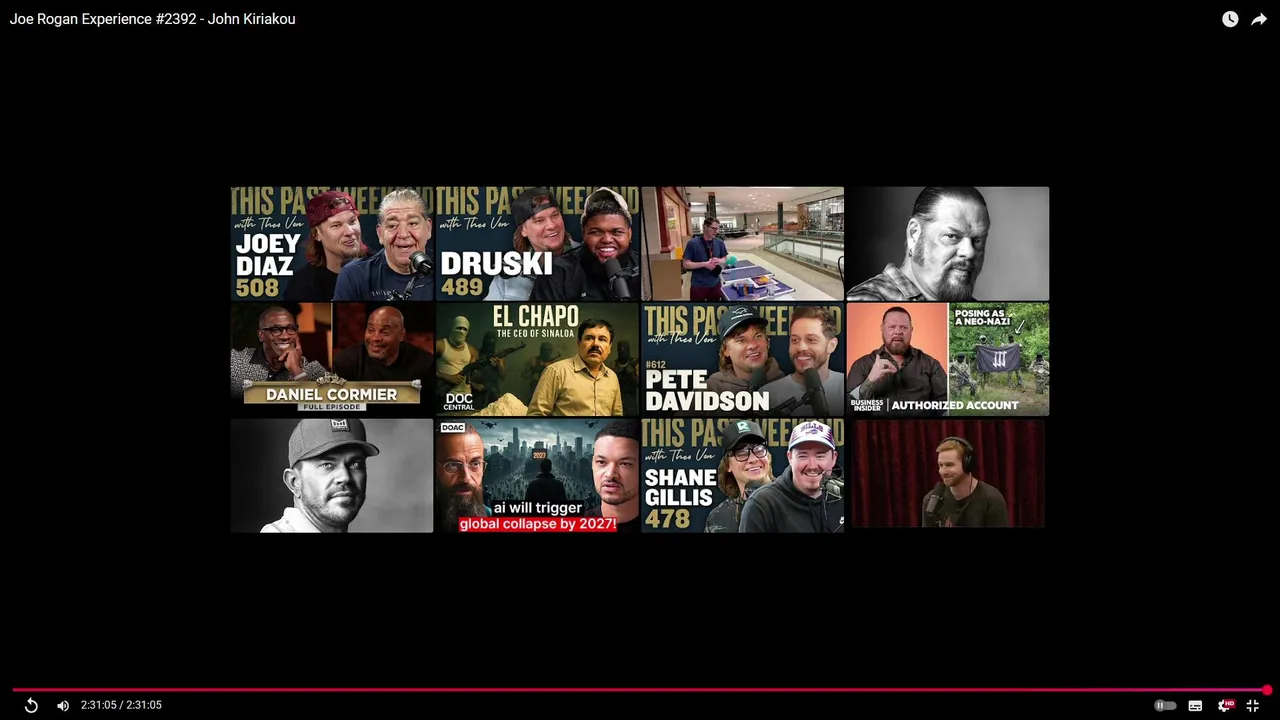Open the black-and-white man in cap thumbnail

pos(332,475)
